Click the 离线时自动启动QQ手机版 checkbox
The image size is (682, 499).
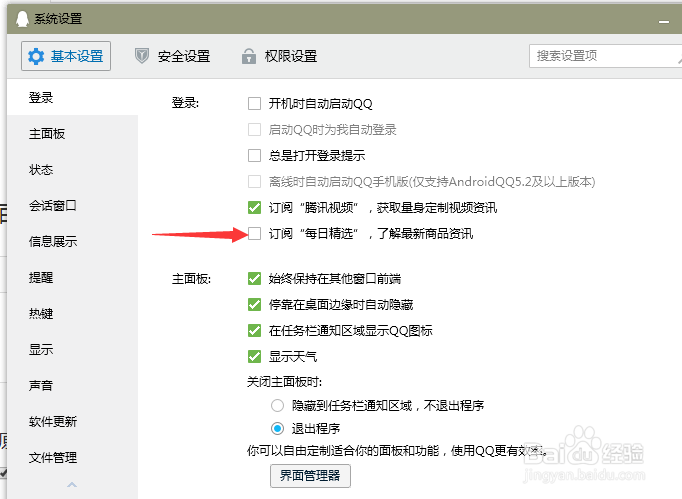point(254,181)
